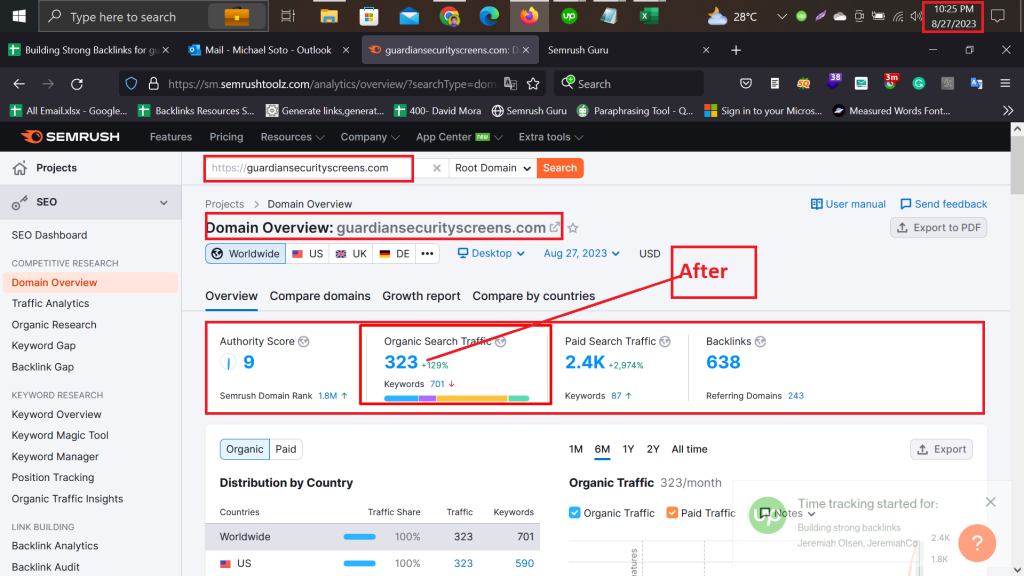Open the Root Domain dropdown

492,168
